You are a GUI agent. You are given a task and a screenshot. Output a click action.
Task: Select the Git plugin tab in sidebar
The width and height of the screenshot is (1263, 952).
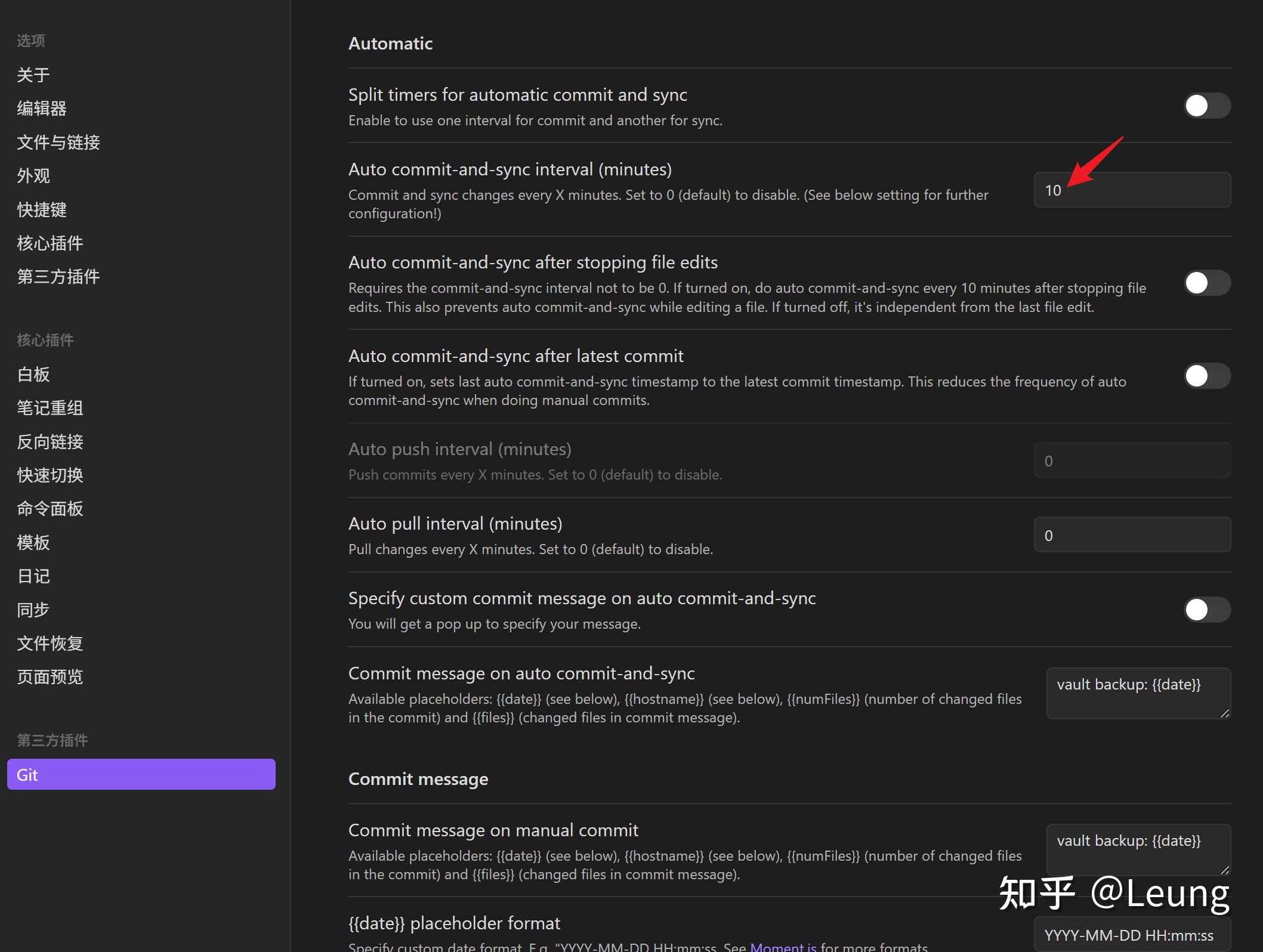[141, 775]
